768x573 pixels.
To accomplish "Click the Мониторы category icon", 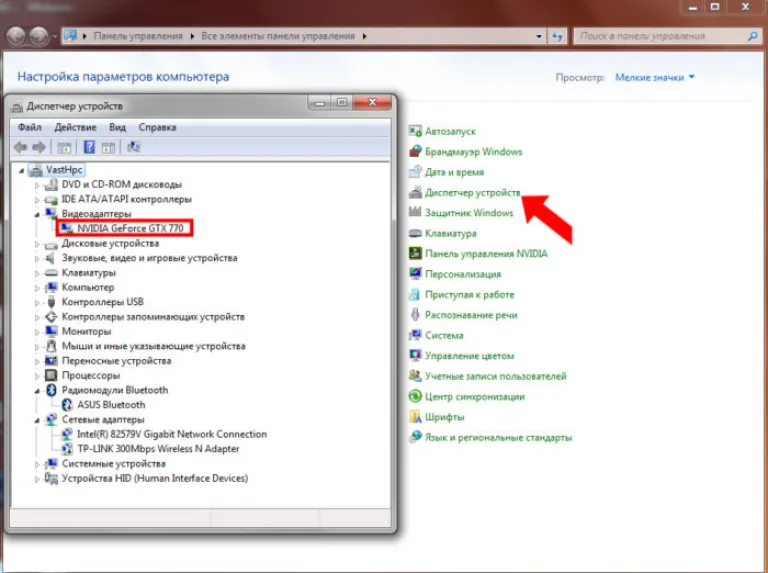I will 51,331.
